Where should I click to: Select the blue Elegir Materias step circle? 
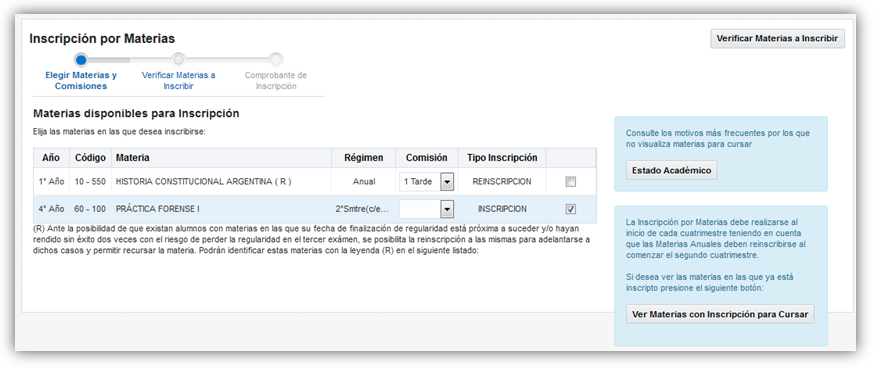pos(81,60)
